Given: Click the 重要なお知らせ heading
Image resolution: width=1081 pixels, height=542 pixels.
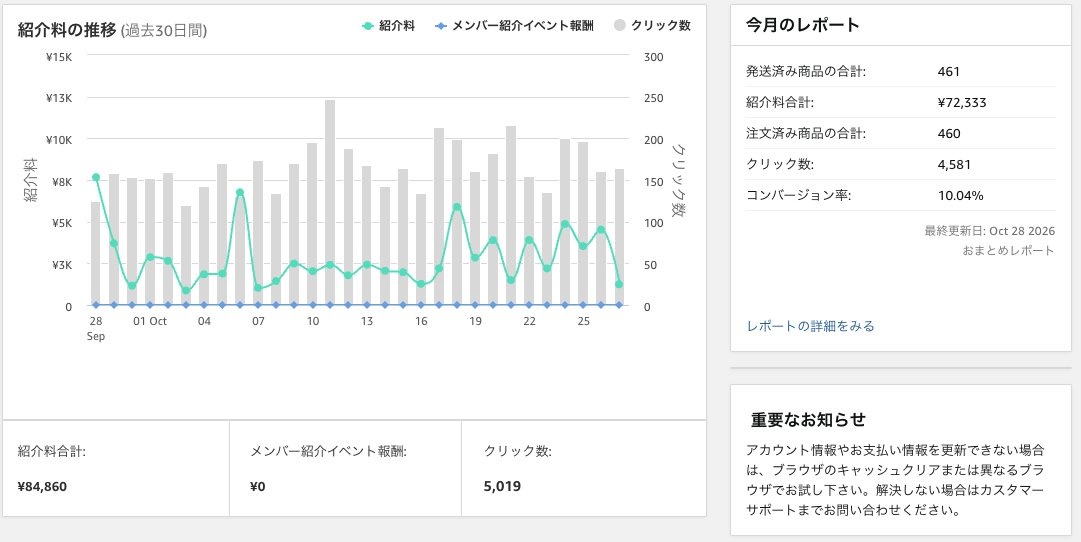Looking at the screenshot, I should point(808,419).
